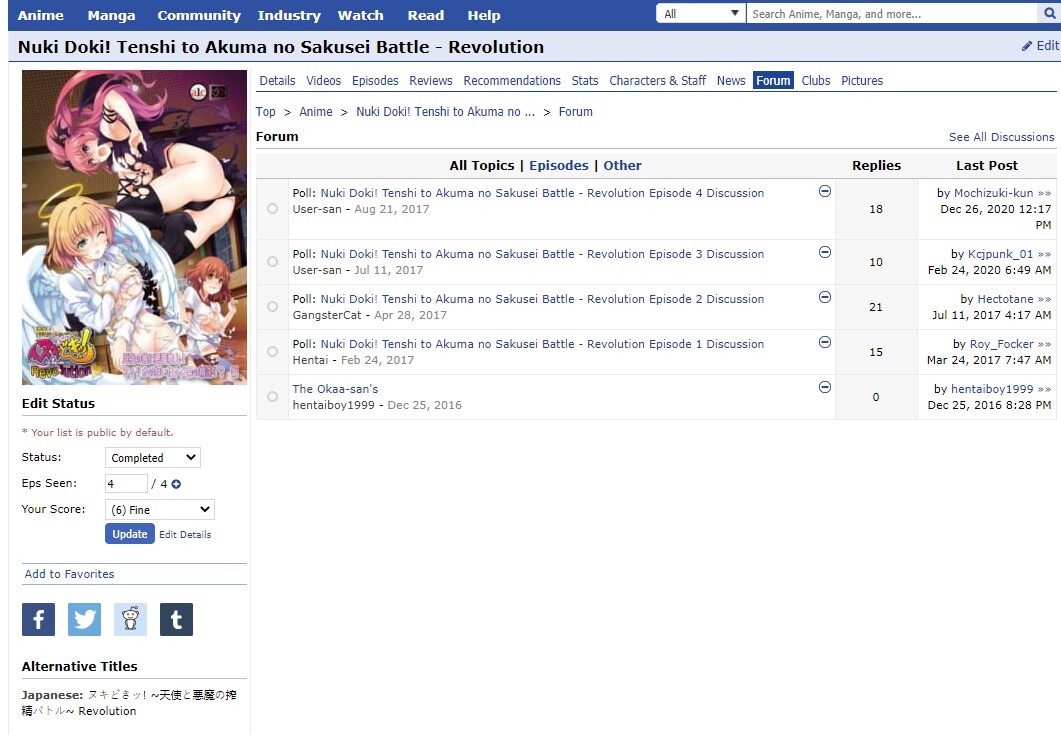Screen dimensions: 1061x735
Task: Click the search magnifier icon
Action: 1049,14
